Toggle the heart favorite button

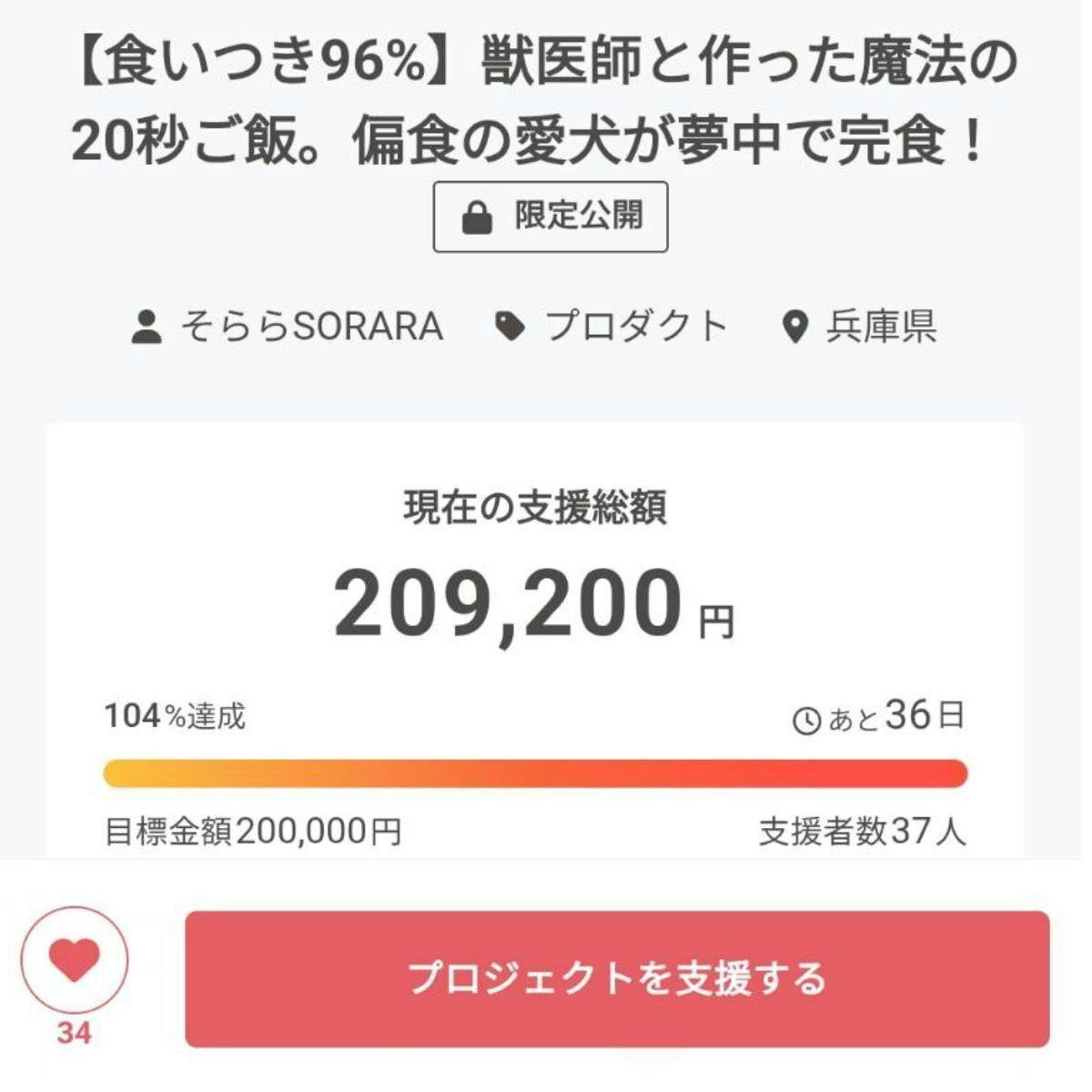pos(75,961)
